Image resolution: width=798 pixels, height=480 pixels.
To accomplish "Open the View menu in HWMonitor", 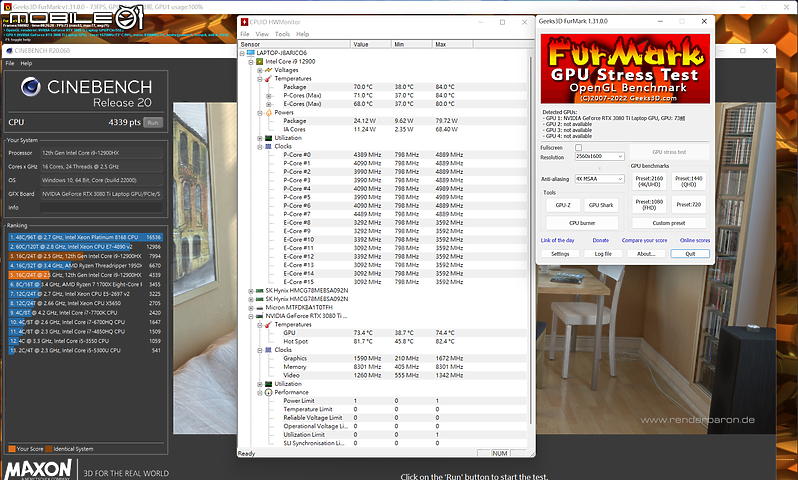I will pyautogui.click(x=262, y=34).
